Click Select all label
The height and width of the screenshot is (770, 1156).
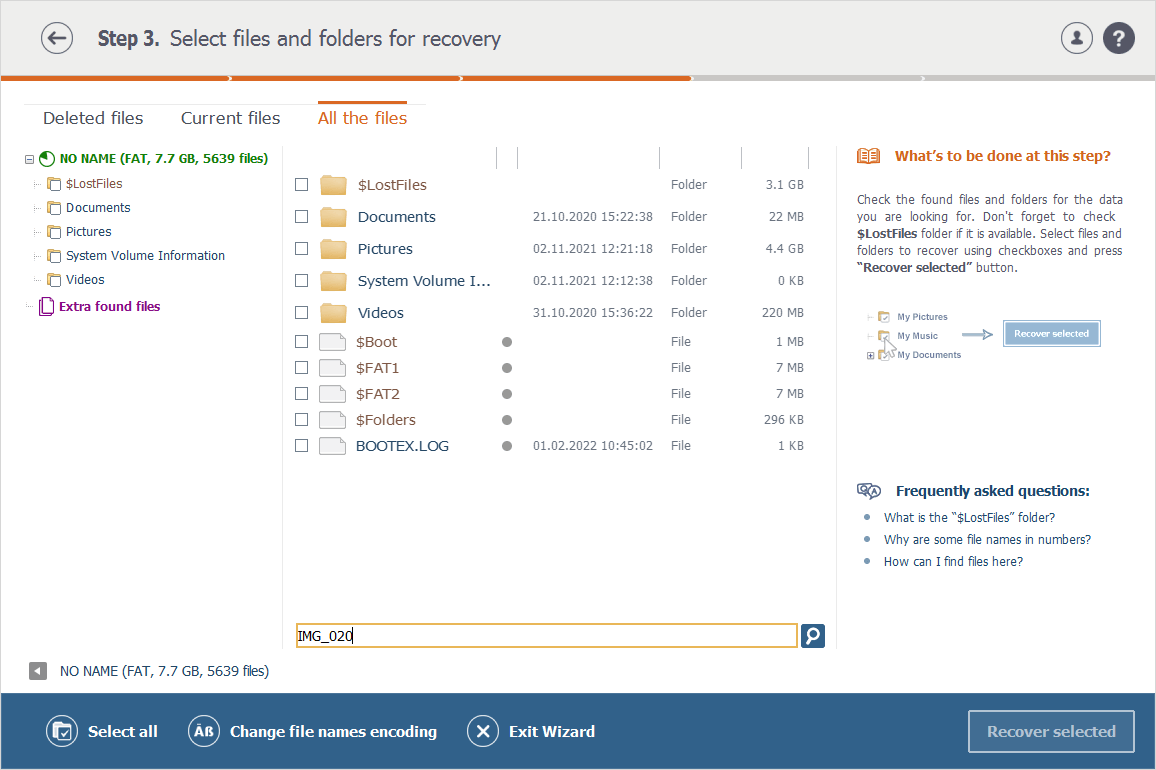122,732
